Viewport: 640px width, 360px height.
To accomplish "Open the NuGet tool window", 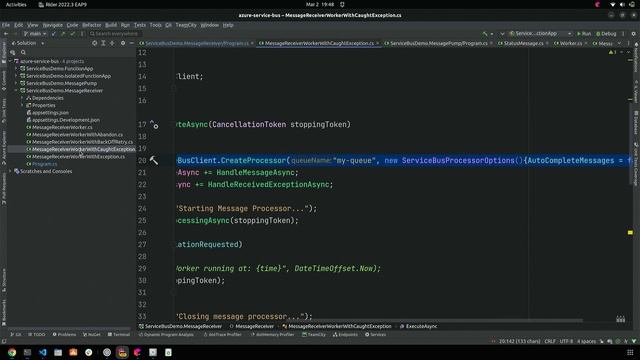I will click(91, 335).
